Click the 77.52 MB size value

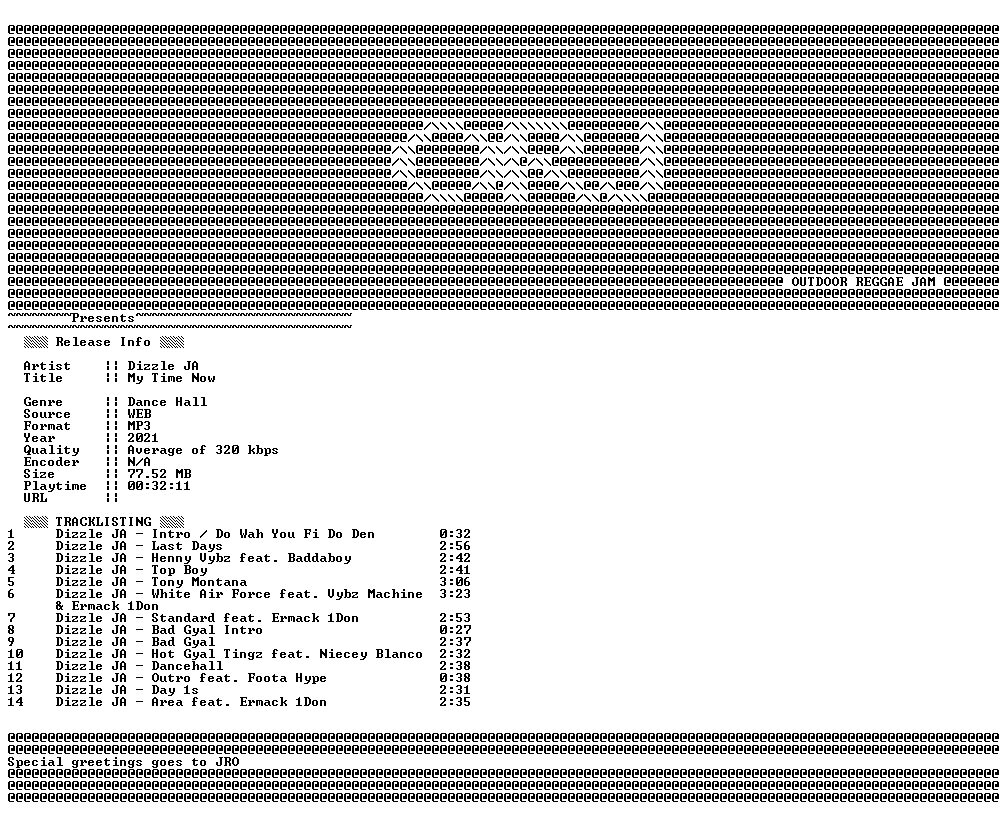coord(159,474)
